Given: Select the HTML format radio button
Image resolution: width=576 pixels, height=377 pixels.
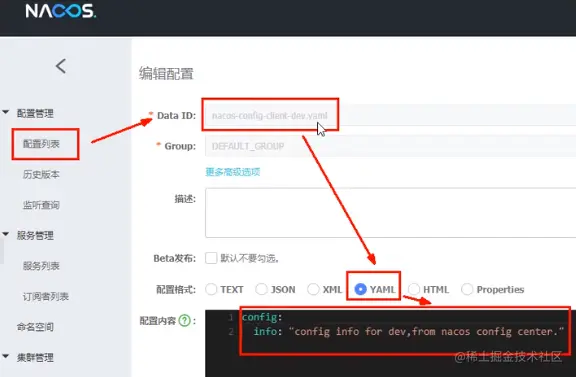Looking at the screenshot, I should 414,289.
